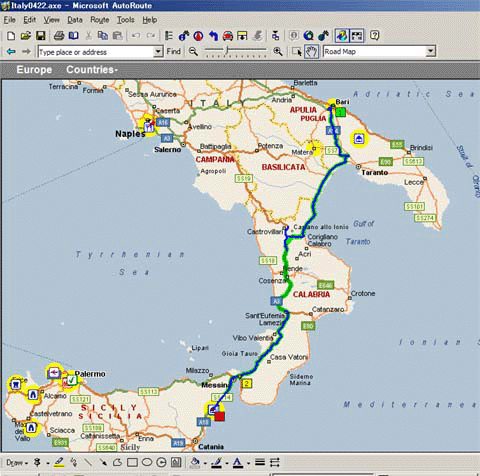This screenshot has width=480, height=476.
Task: Toggle the Select pointer tool
Action: (296, 52)
